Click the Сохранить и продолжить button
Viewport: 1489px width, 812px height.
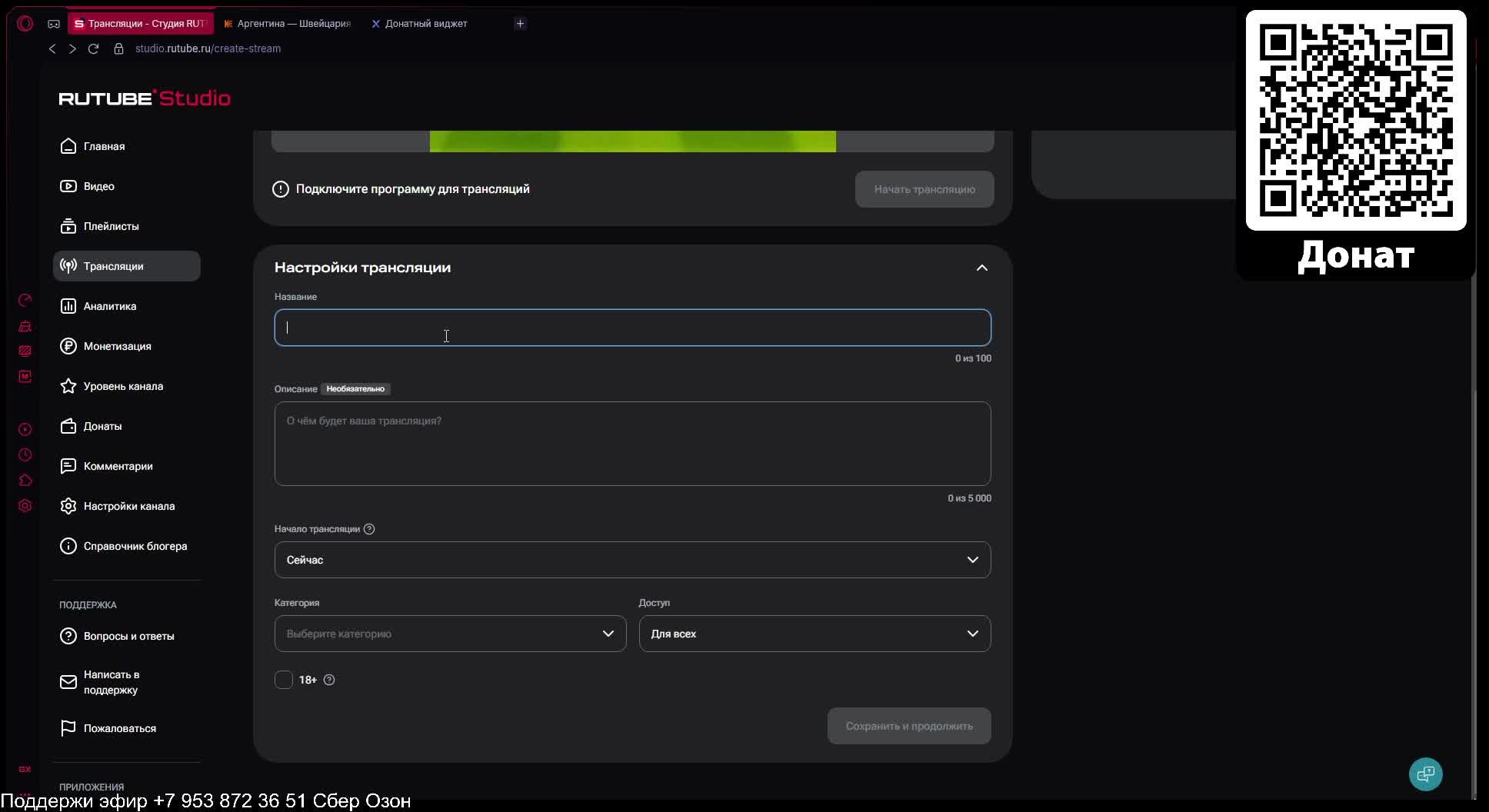909,726
